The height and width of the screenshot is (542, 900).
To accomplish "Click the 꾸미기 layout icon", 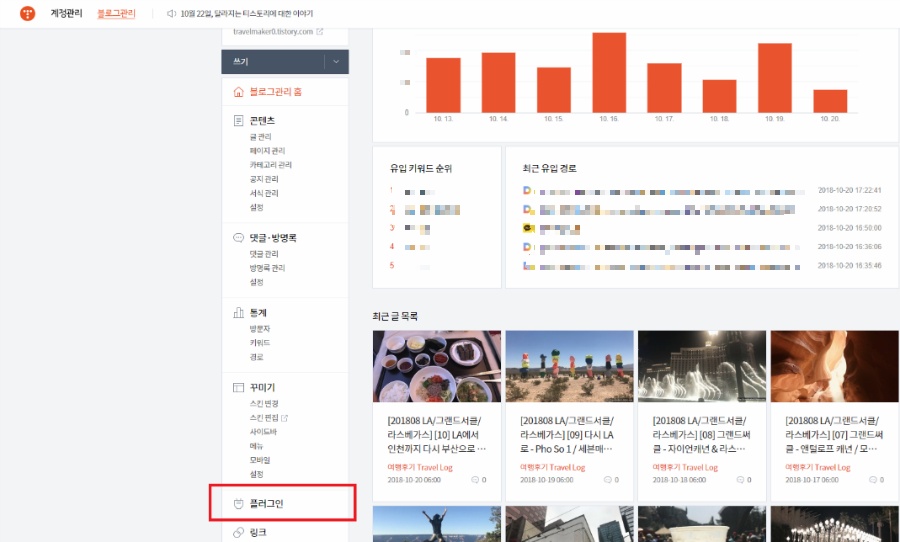I will point(238,388).
